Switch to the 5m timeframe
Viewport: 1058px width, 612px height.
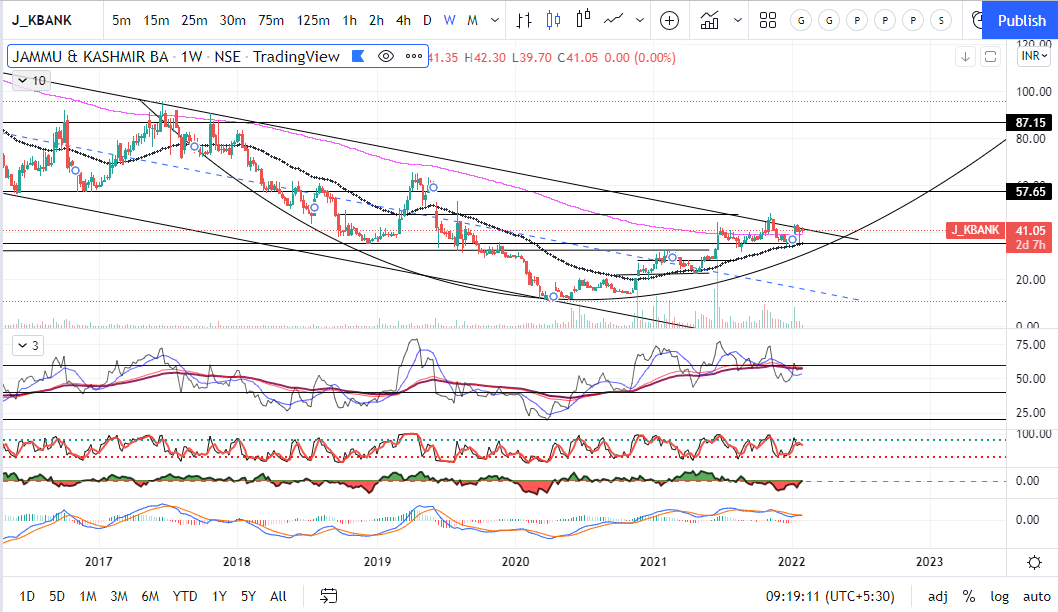pos(121,20)
